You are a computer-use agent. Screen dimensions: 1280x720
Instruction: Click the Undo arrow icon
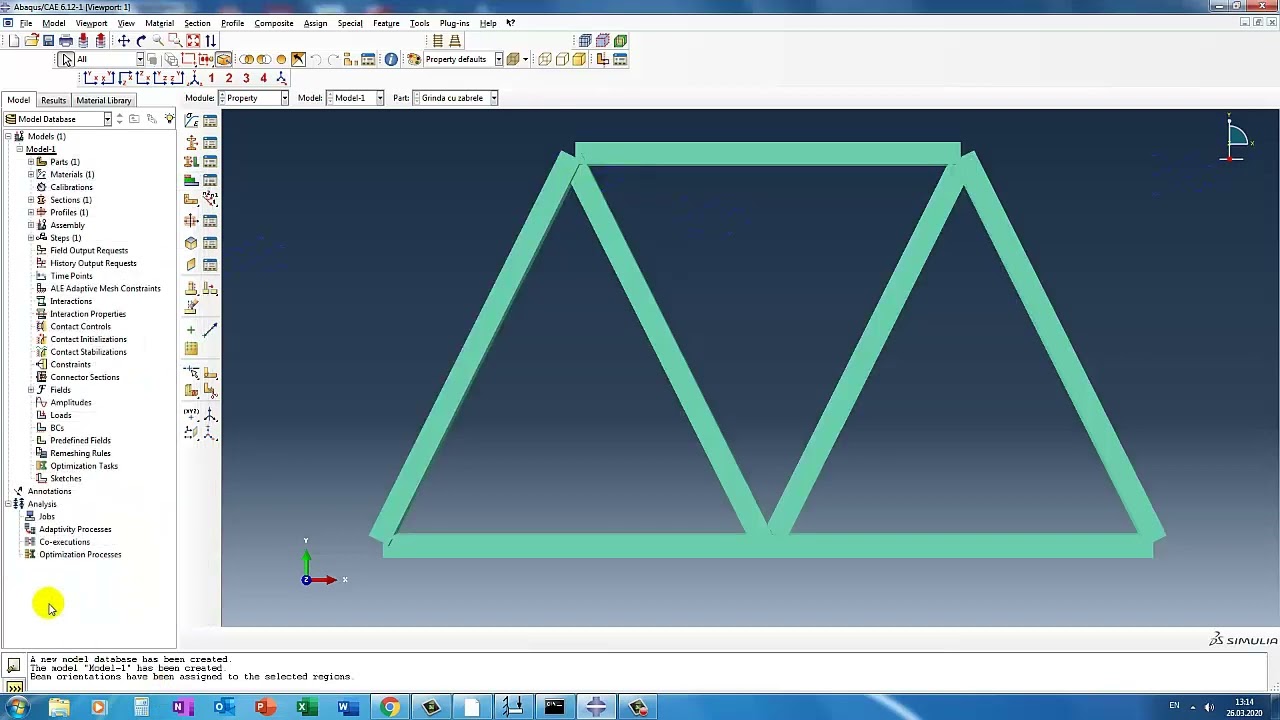[x=315, y=59]
